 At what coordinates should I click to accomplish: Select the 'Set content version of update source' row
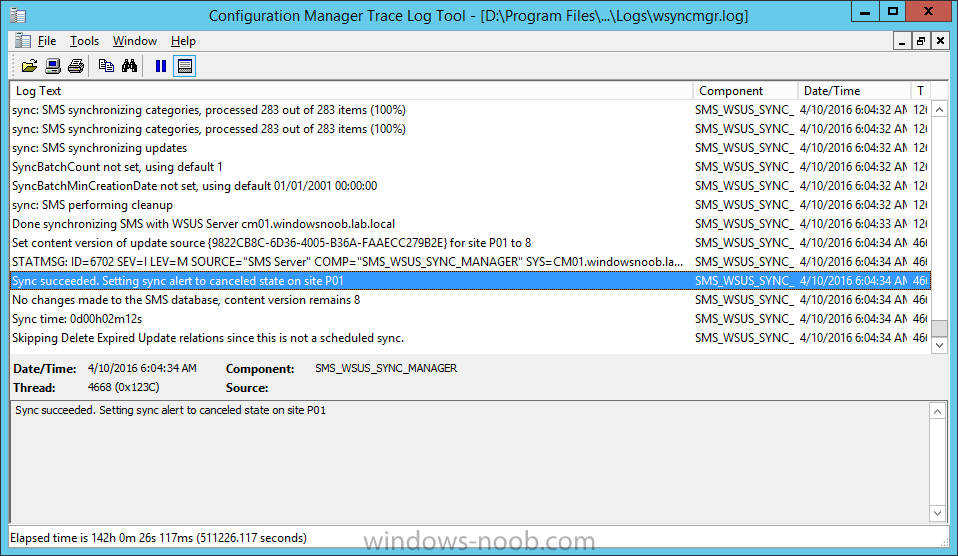[x=470, y=243]
